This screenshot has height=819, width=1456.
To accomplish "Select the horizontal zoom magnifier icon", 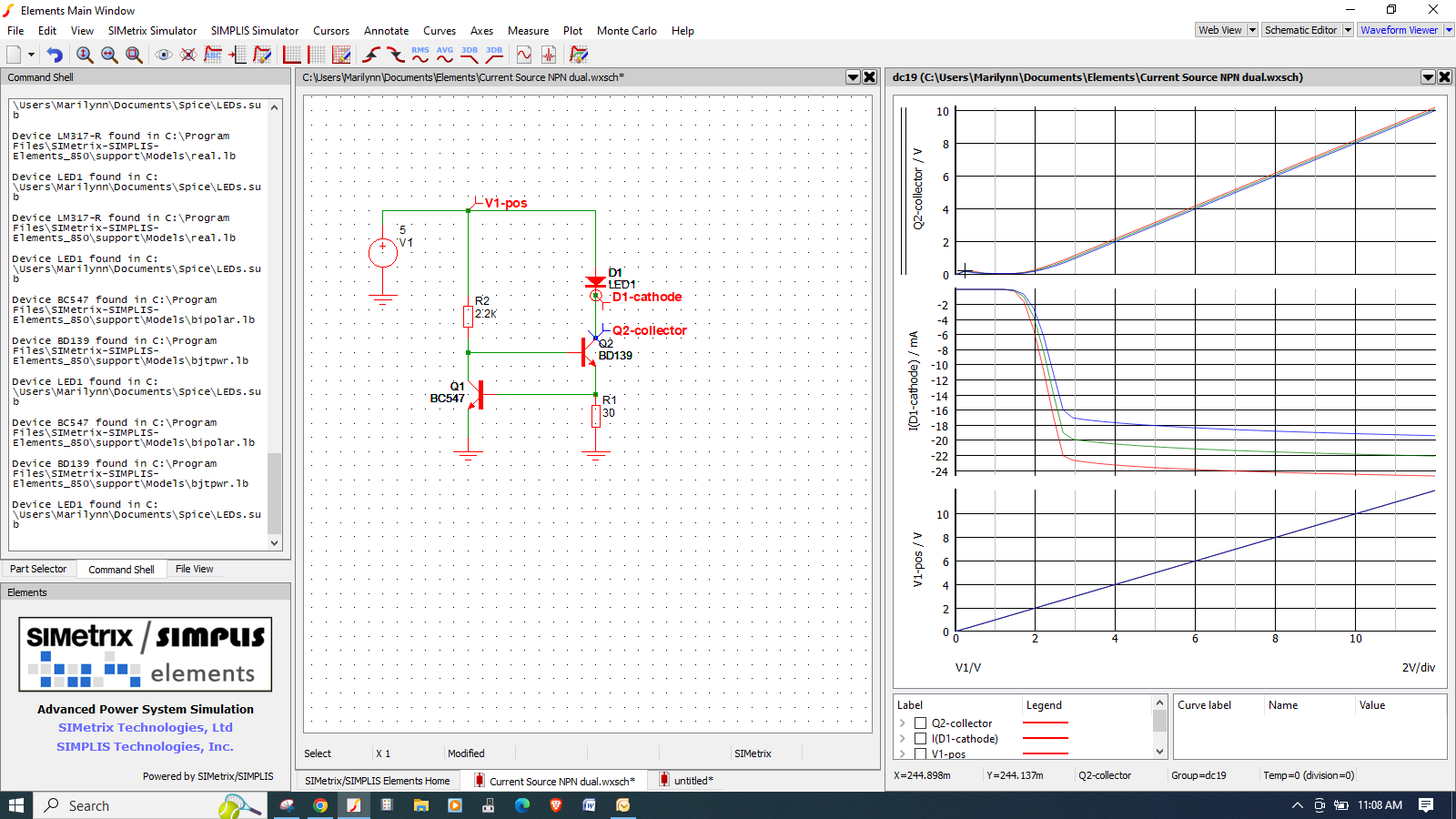I will pos(109,55).
